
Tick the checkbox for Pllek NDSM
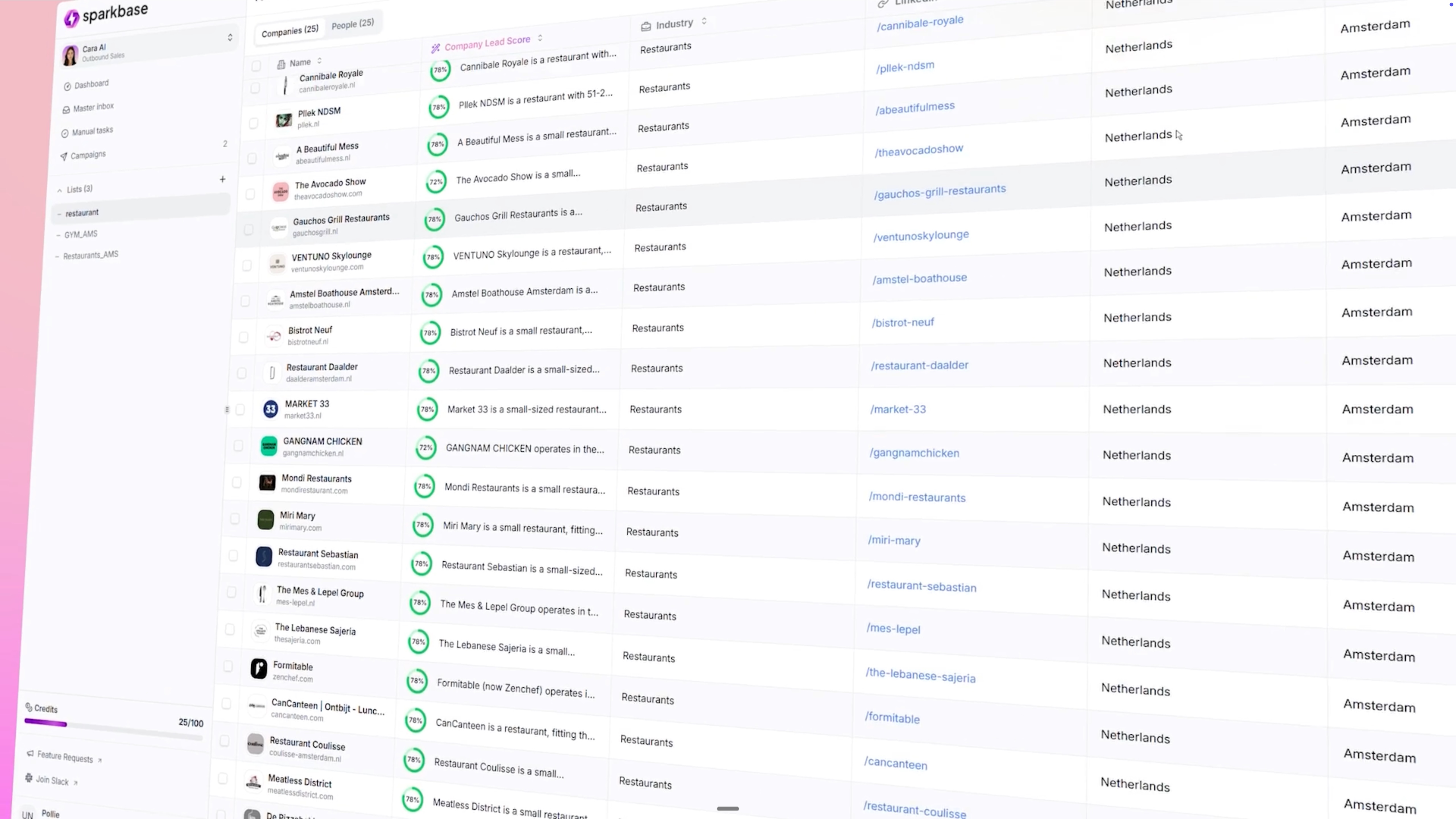click(253, 123)
